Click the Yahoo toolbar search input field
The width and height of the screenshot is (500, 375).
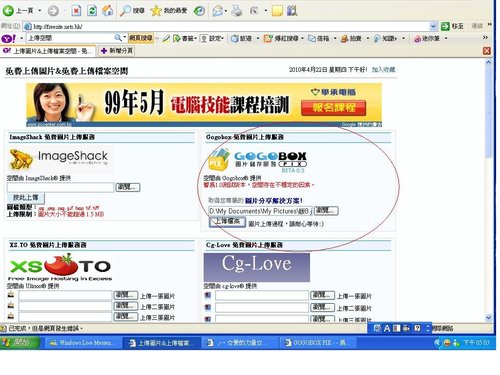coord(70,38)
